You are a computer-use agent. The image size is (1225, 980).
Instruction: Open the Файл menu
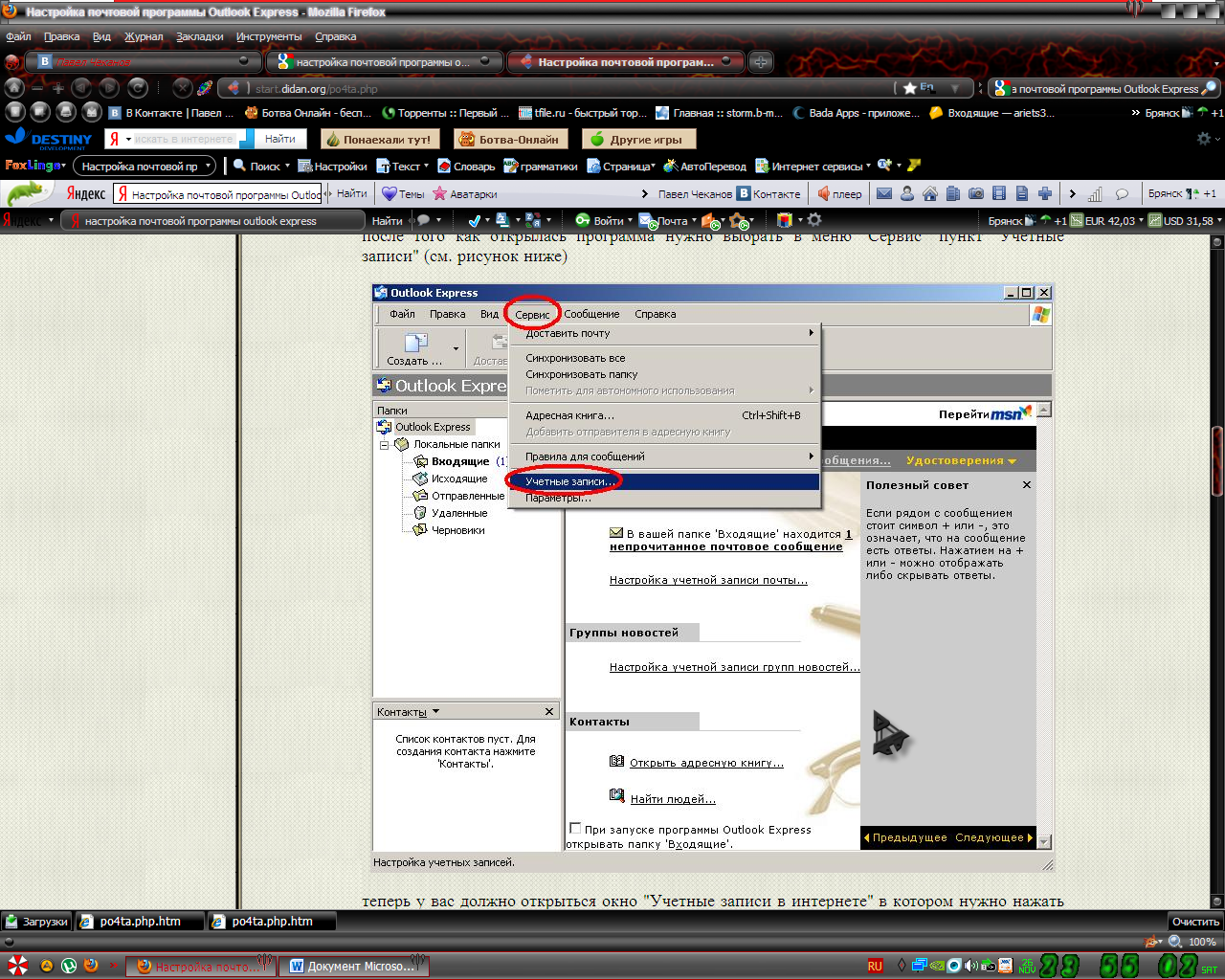click(18, 36)
